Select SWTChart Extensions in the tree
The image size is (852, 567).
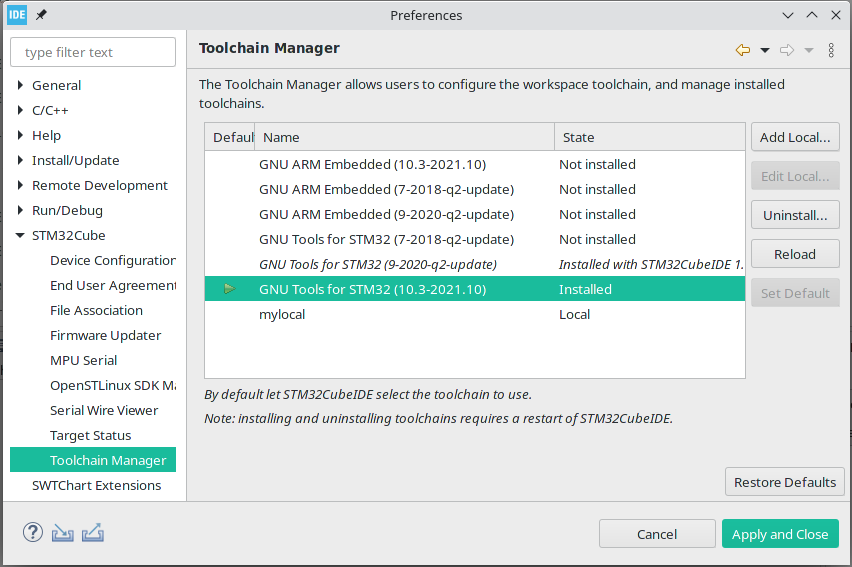96,485
